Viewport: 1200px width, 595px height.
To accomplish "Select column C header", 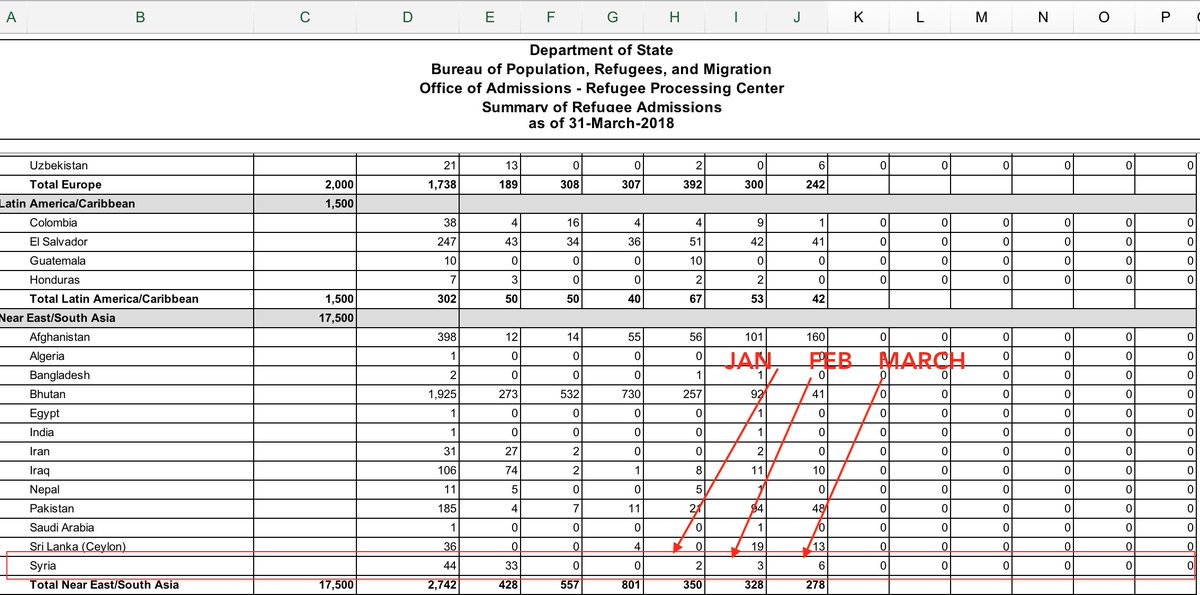I will [305, 16].
